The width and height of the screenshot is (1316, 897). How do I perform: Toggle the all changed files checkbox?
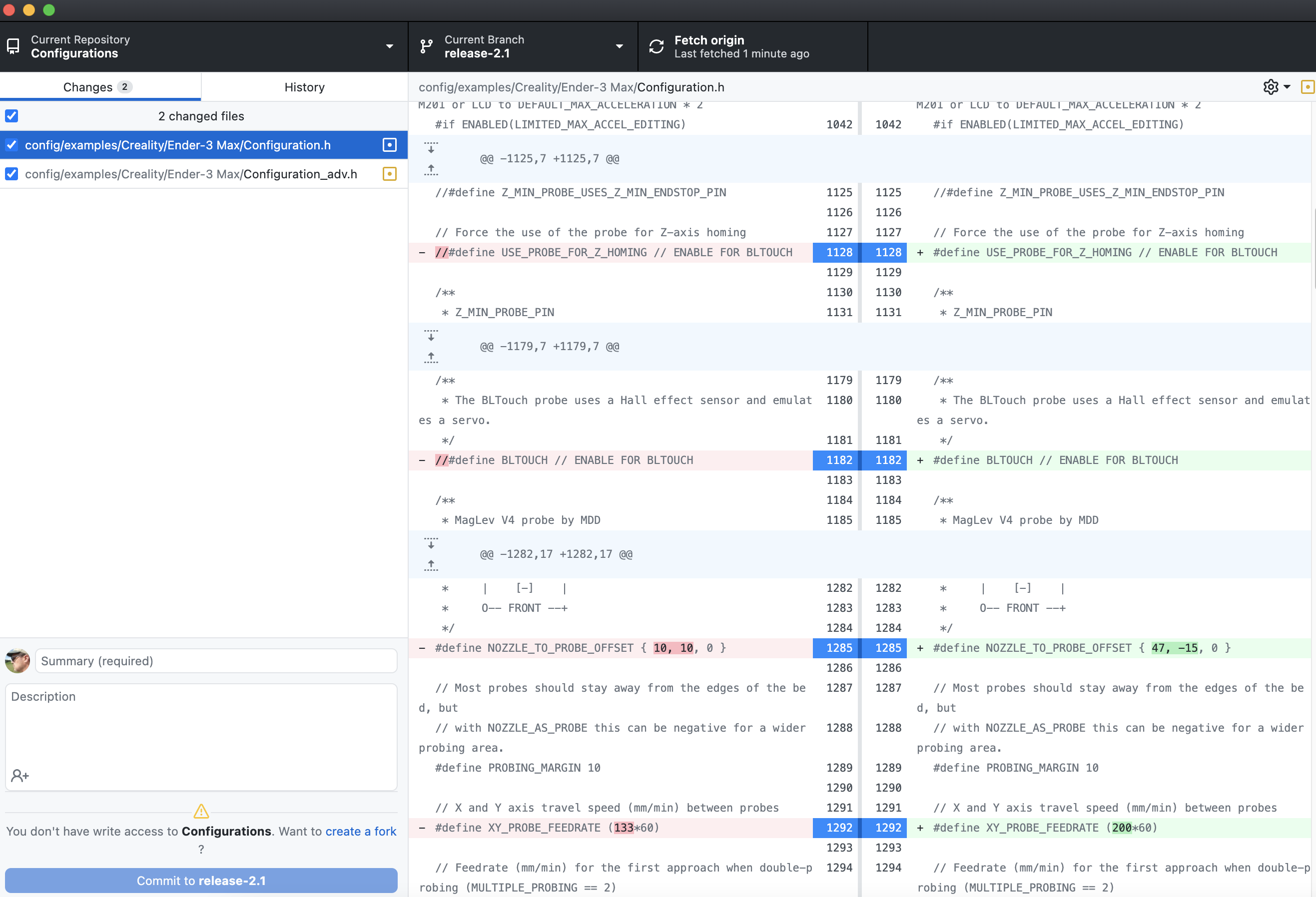(12, 116)
